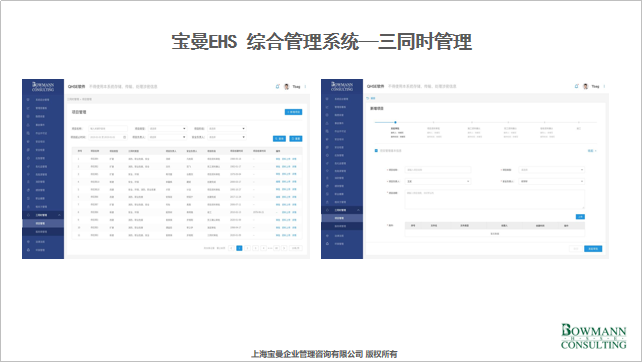
Task: Click large description textarea in right screenshot form
Action: 495,200
